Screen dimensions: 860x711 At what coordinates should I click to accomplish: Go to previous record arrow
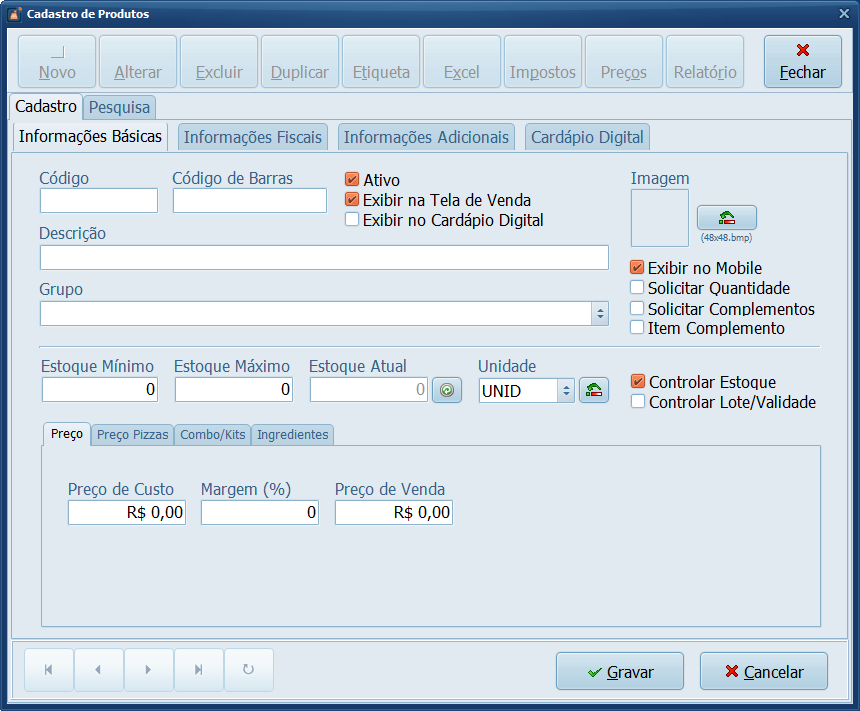point(98,670)
